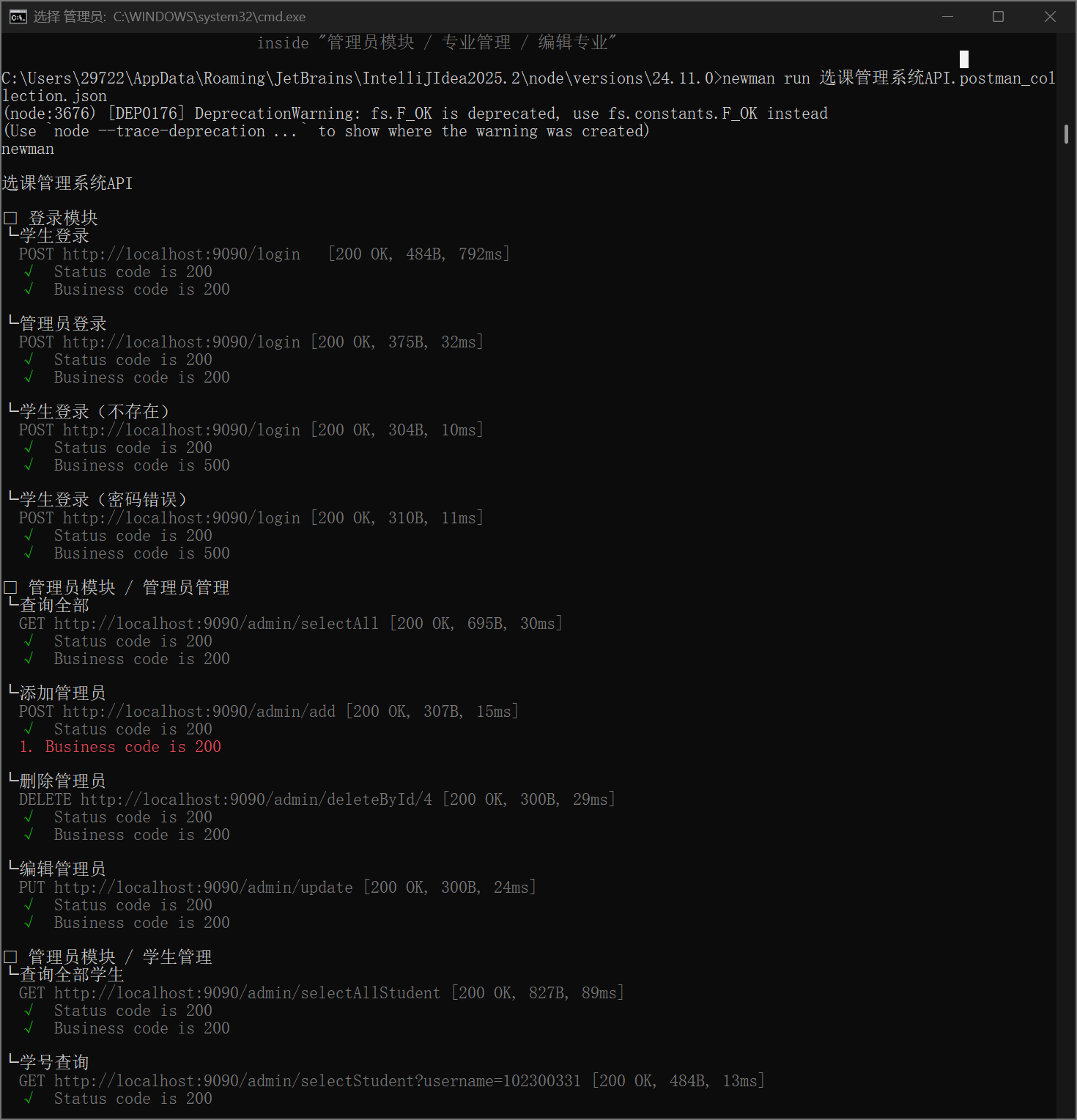Click the DeprecationWarning fs.F_OK message line
Image resolution: width=1077 pixels, height=1120 pixels.
click(x=415, y=114)
